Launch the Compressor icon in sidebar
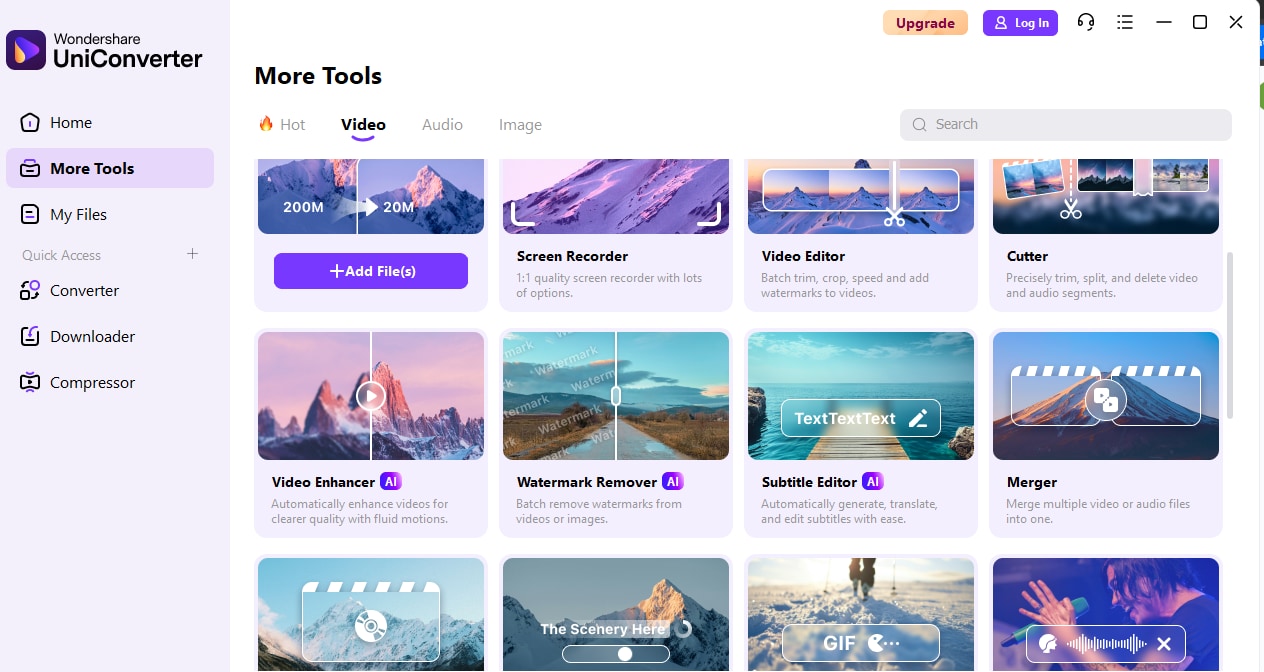 (30, 382)
